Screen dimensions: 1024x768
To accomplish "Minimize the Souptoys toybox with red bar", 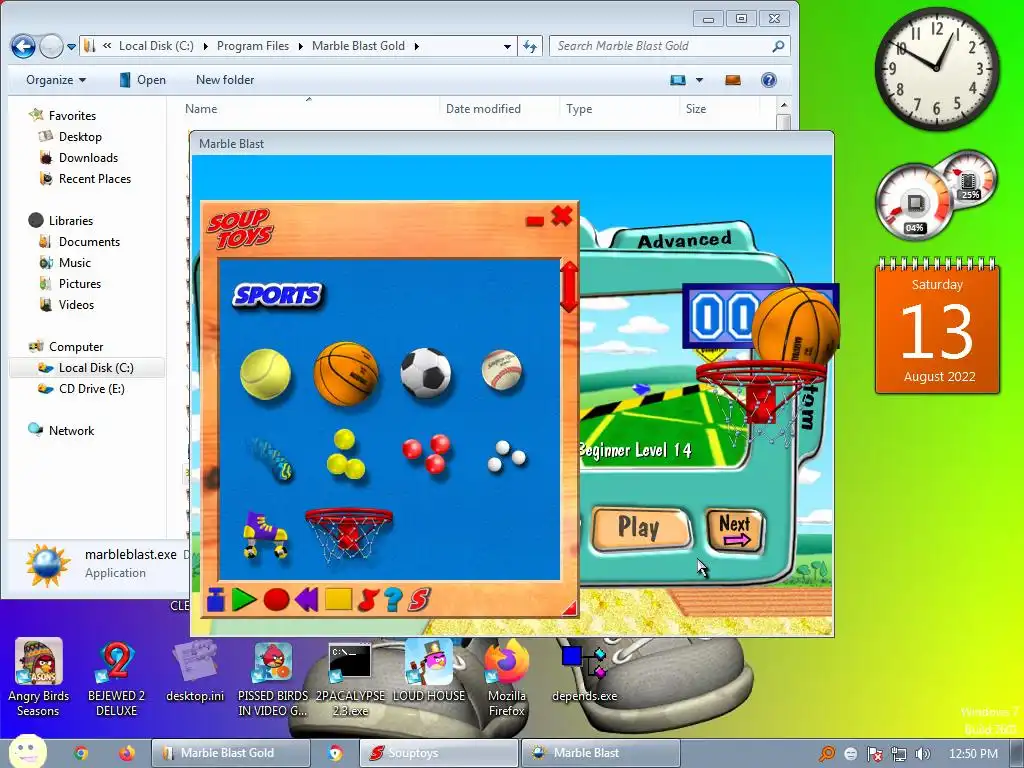I will point(535,221).
